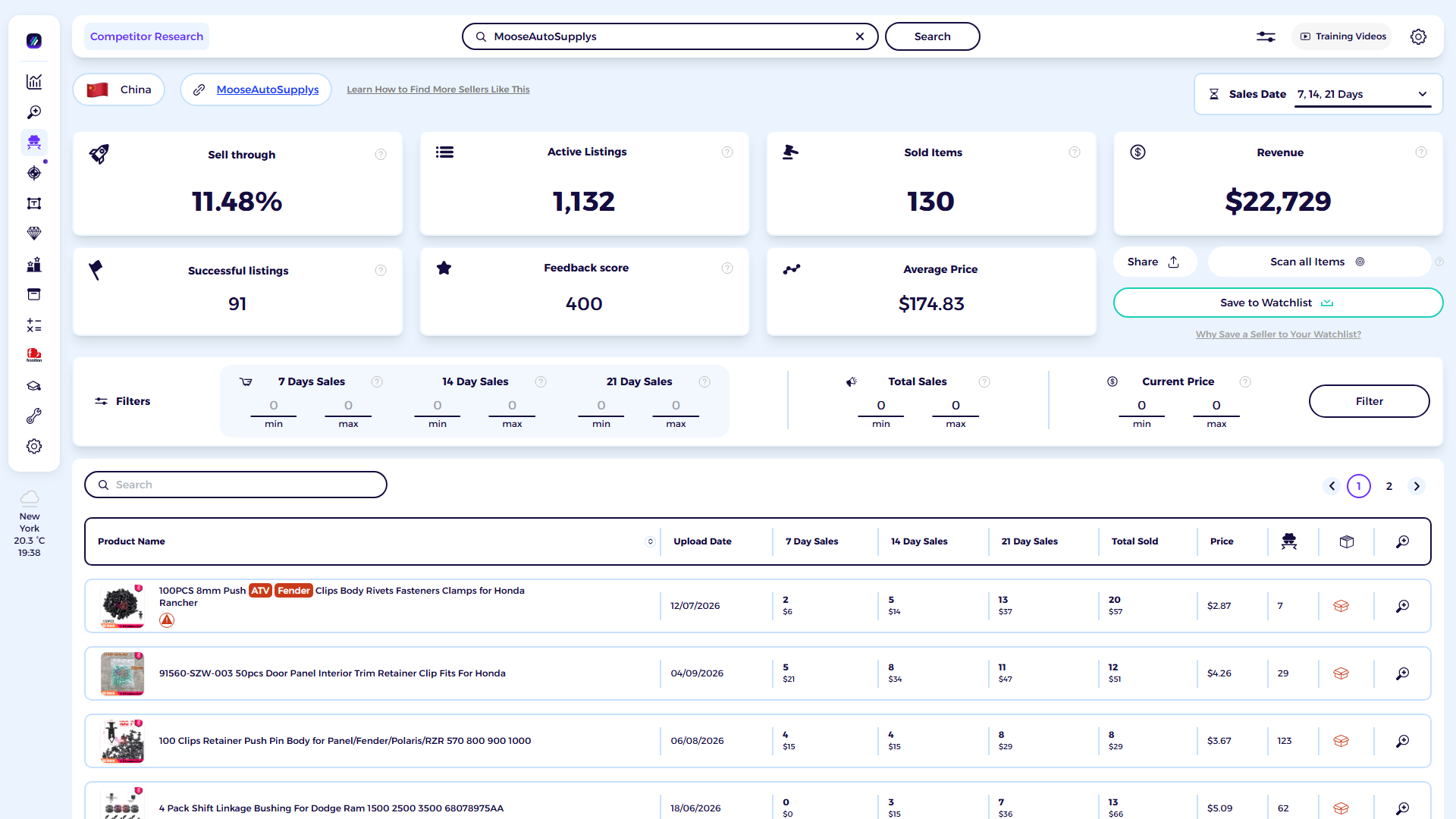Screen dimensions: 1456x819
Task: Click the Total Sales min input
Action: click(x=881, y=406)
